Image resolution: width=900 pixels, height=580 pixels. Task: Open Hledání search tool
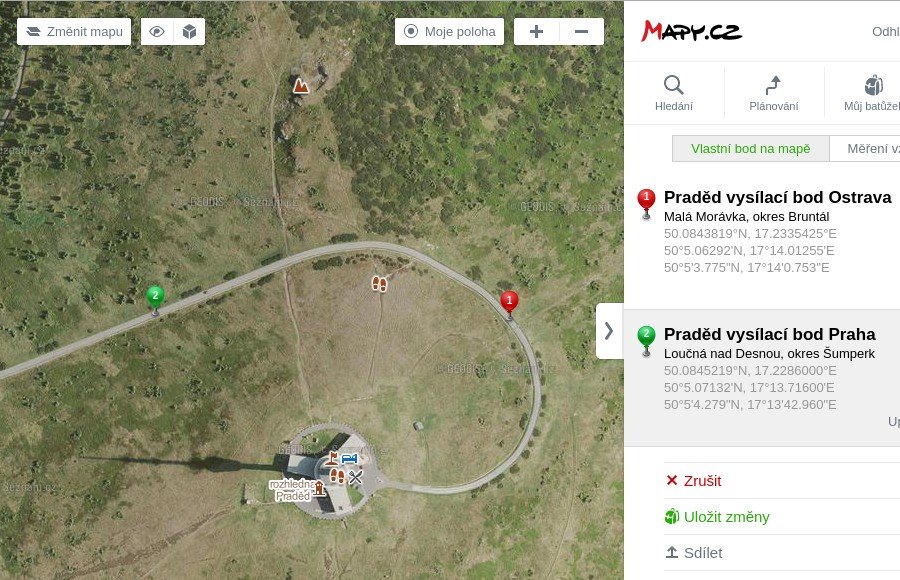tap(674, 93)
